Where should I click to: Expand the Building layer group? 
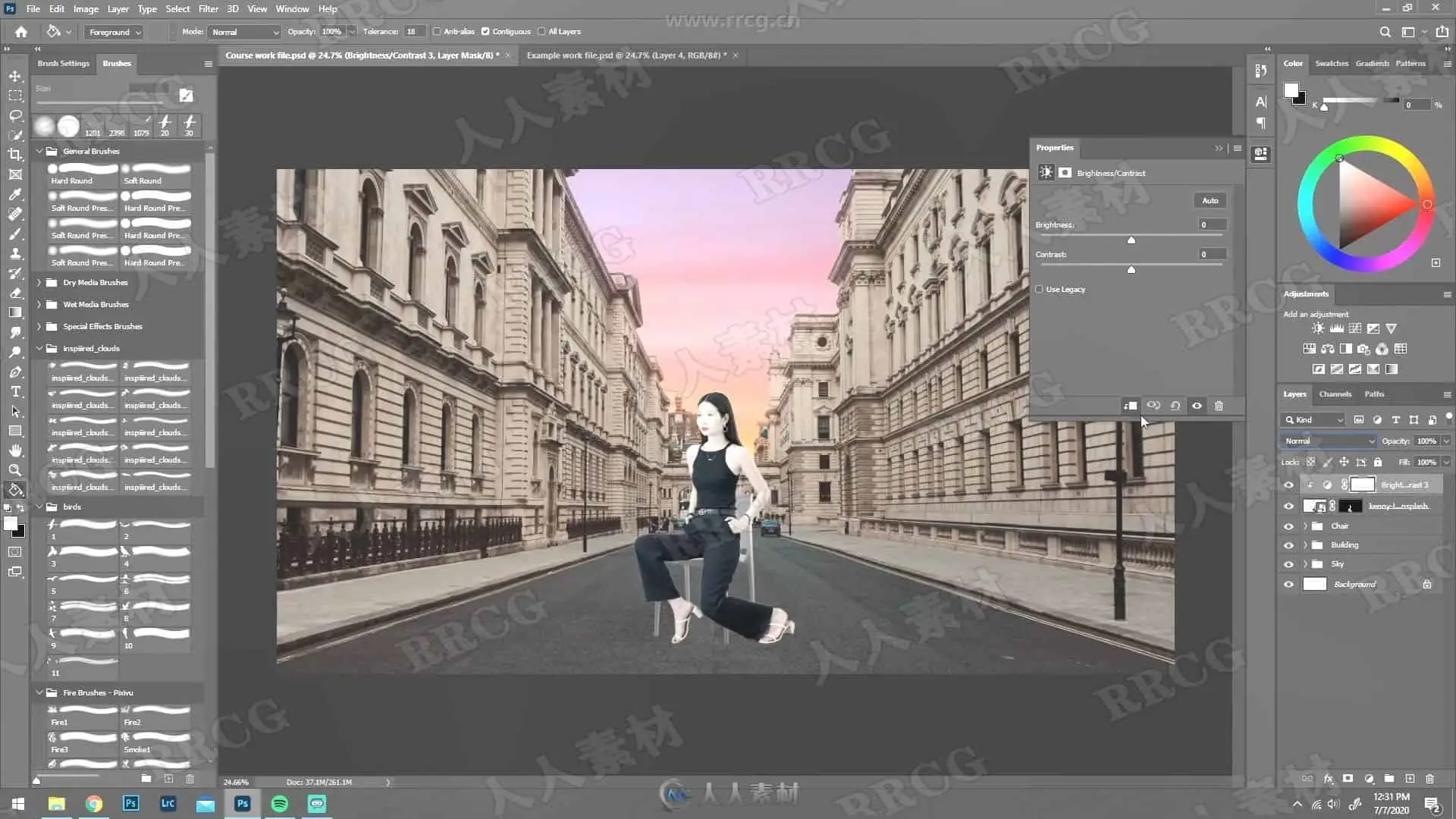click(1305, 544)
